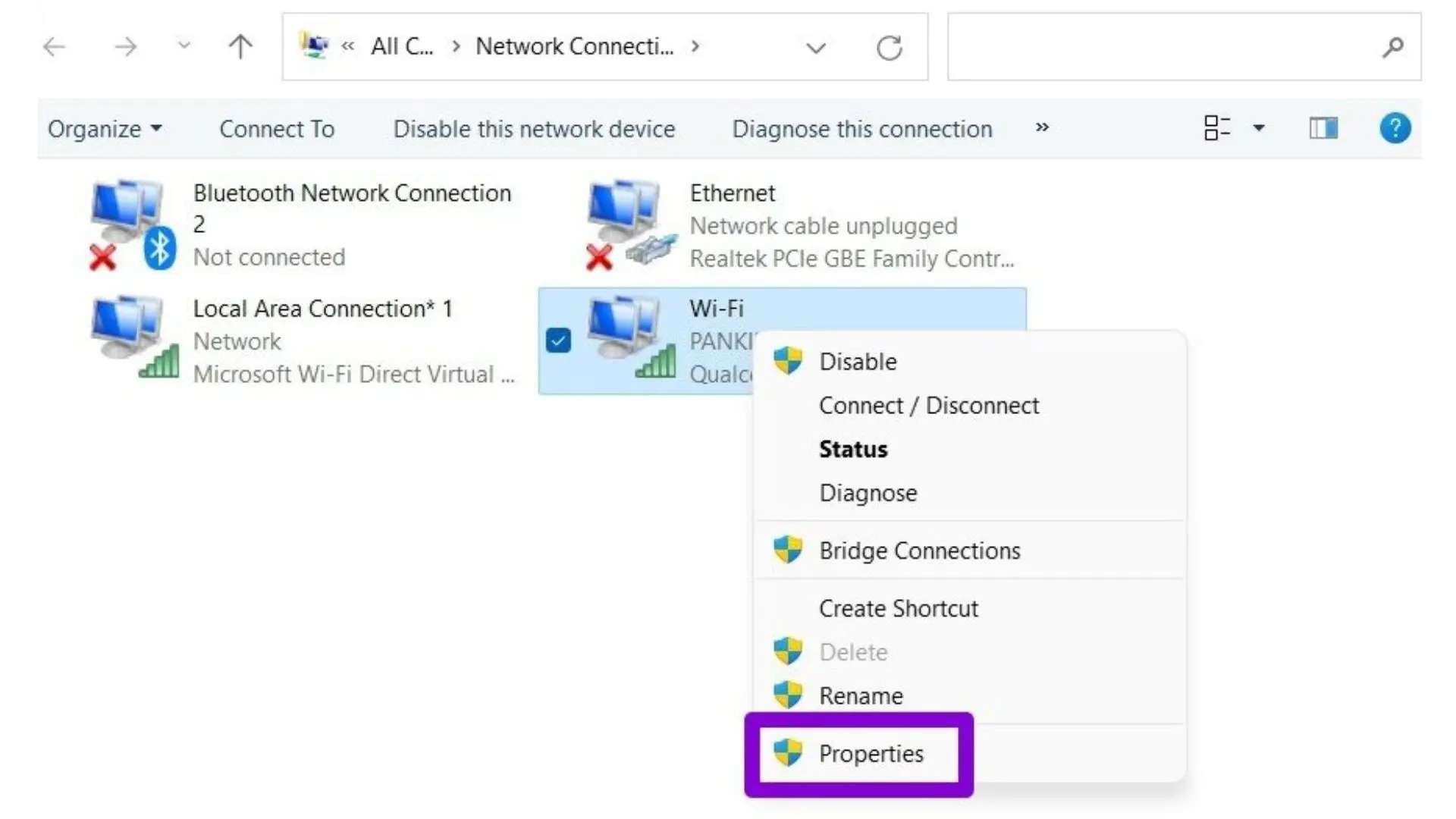1456x819 pixels.
Task: Open the Help question mark icon
Action: [x=1395, y=128]
